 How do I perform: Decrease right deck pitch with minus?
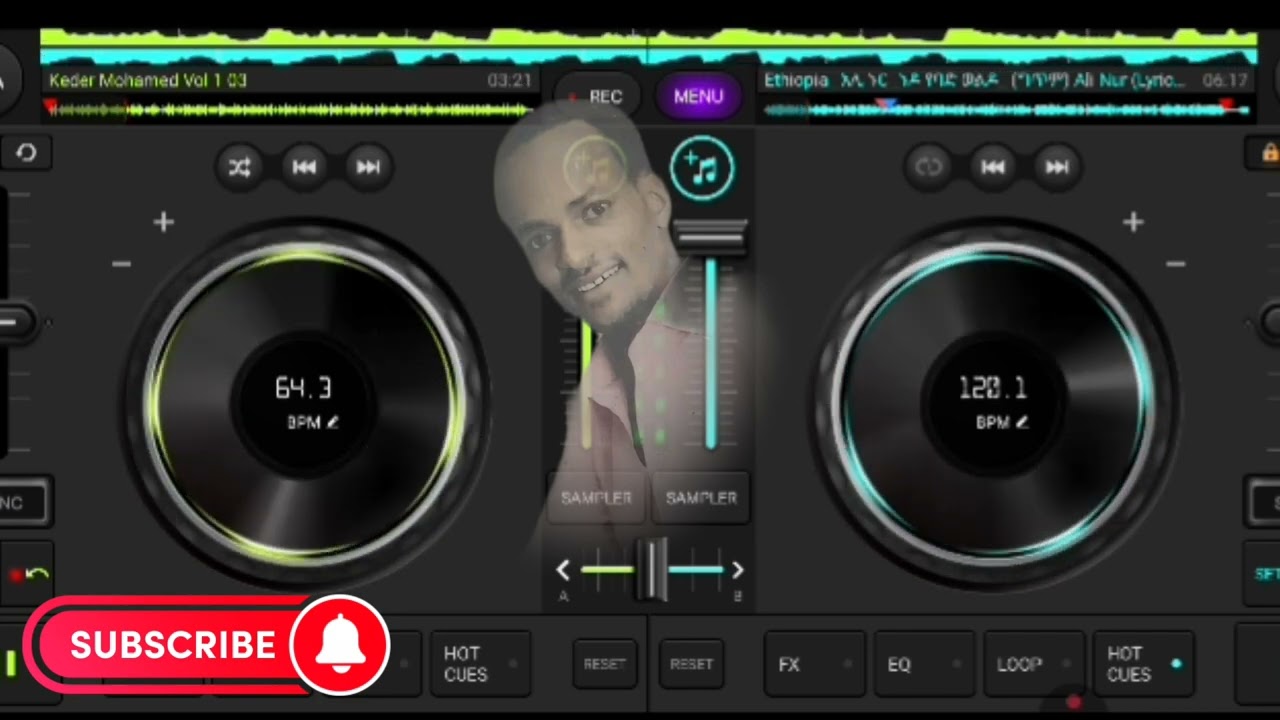(1175, 264)
